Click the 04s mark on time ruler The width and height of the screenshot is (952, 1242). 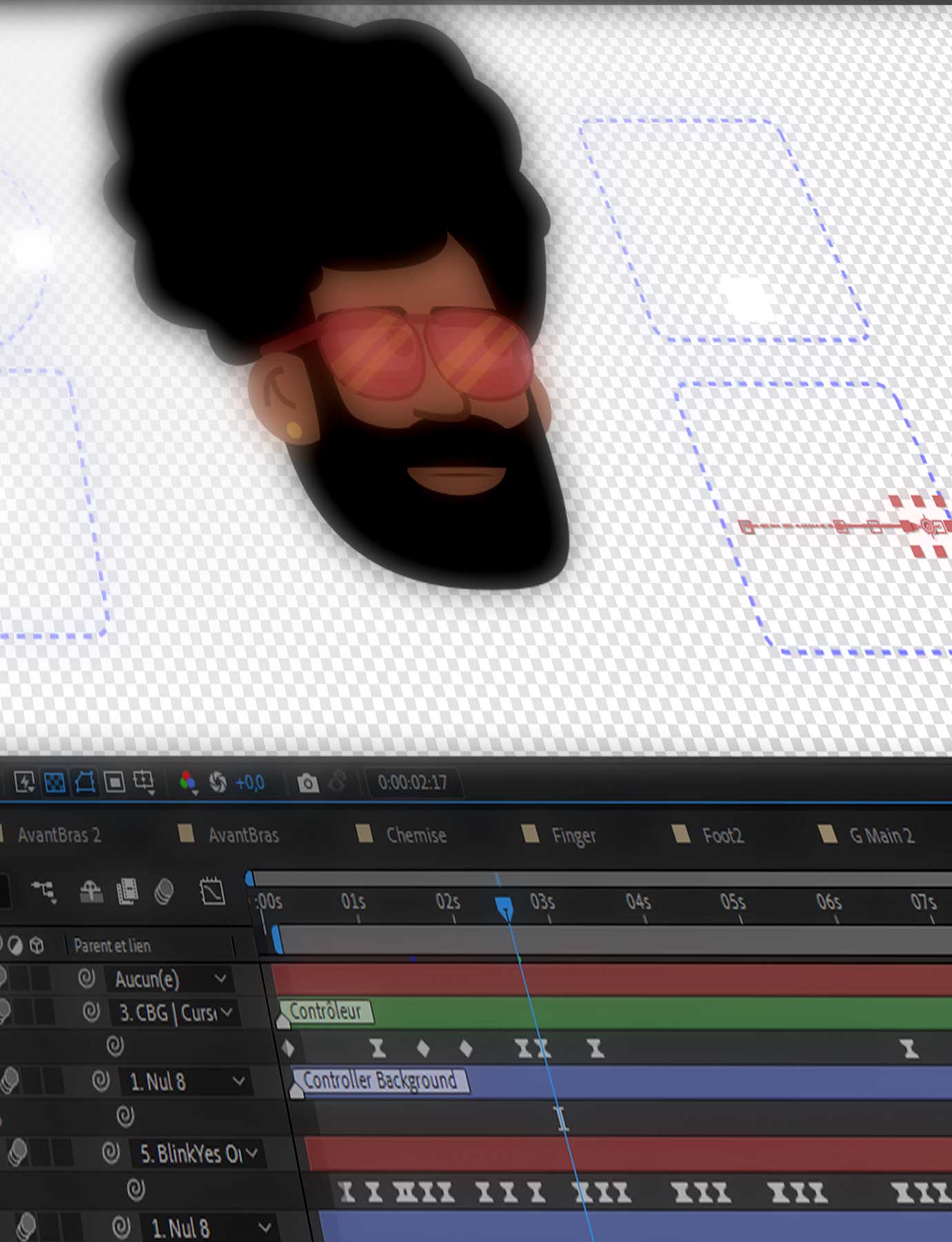pos(638,902)
